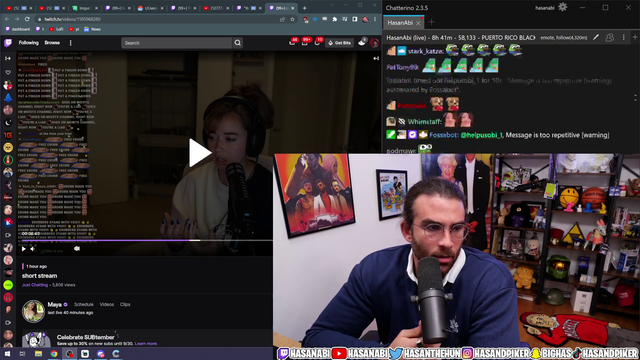Click the Get Bits button
The width and height of the screenshot is (640, 360).
click(x=339, y=43)
